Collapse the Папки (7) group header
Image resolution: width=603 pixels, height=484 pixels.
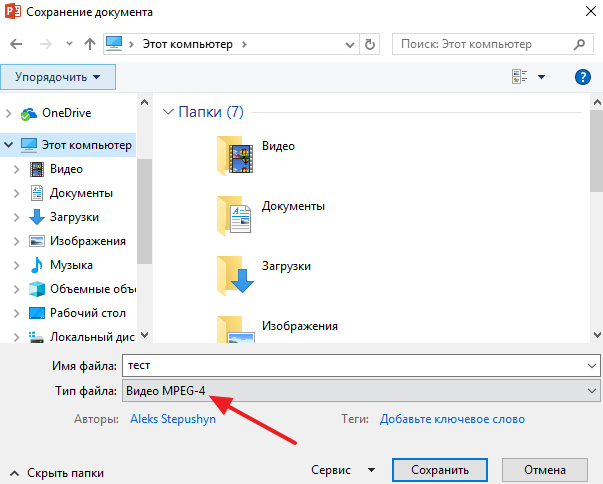168,112
